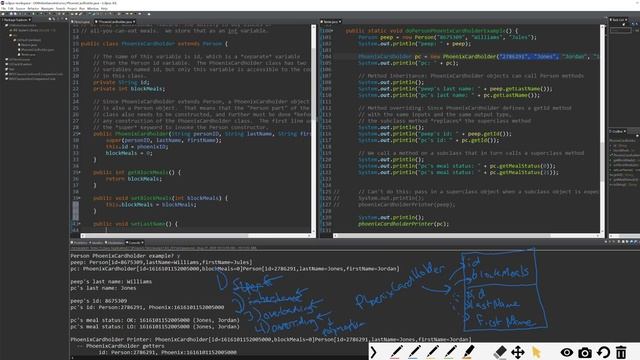The height and width of the screenshot is (360, 640).
Task: Click console line "pc's last name: Jones"
Action: [103, 288]
